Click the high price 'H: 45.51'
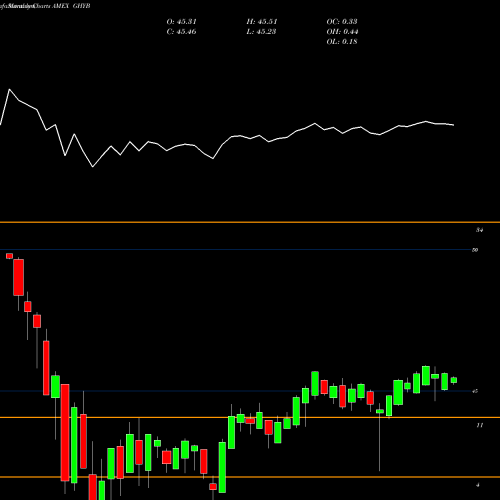The width and height of the screenshot is (500, 500). coord(262,22)
